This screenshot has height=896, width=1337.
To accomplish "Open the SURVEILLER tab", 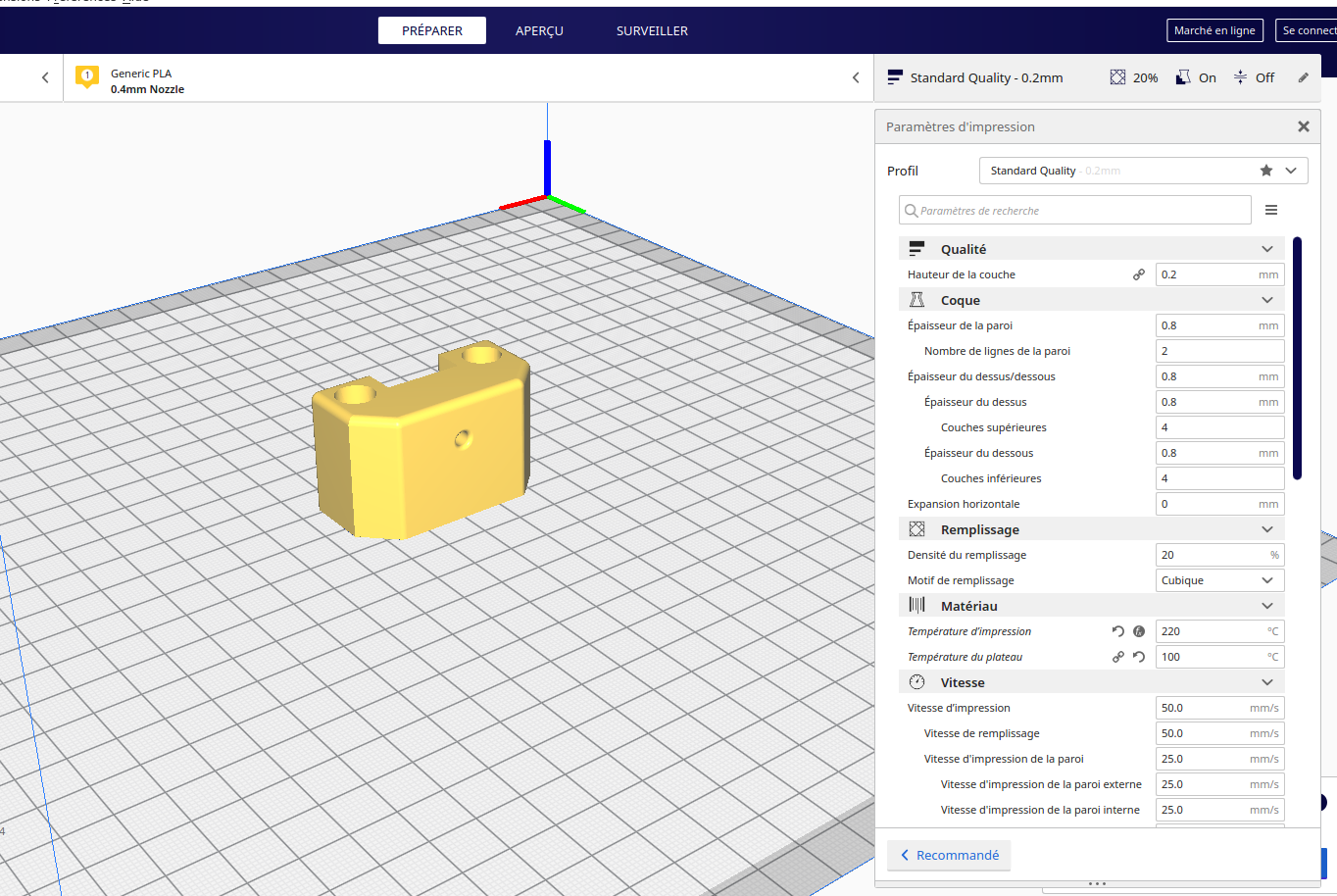I will point(652,30).
